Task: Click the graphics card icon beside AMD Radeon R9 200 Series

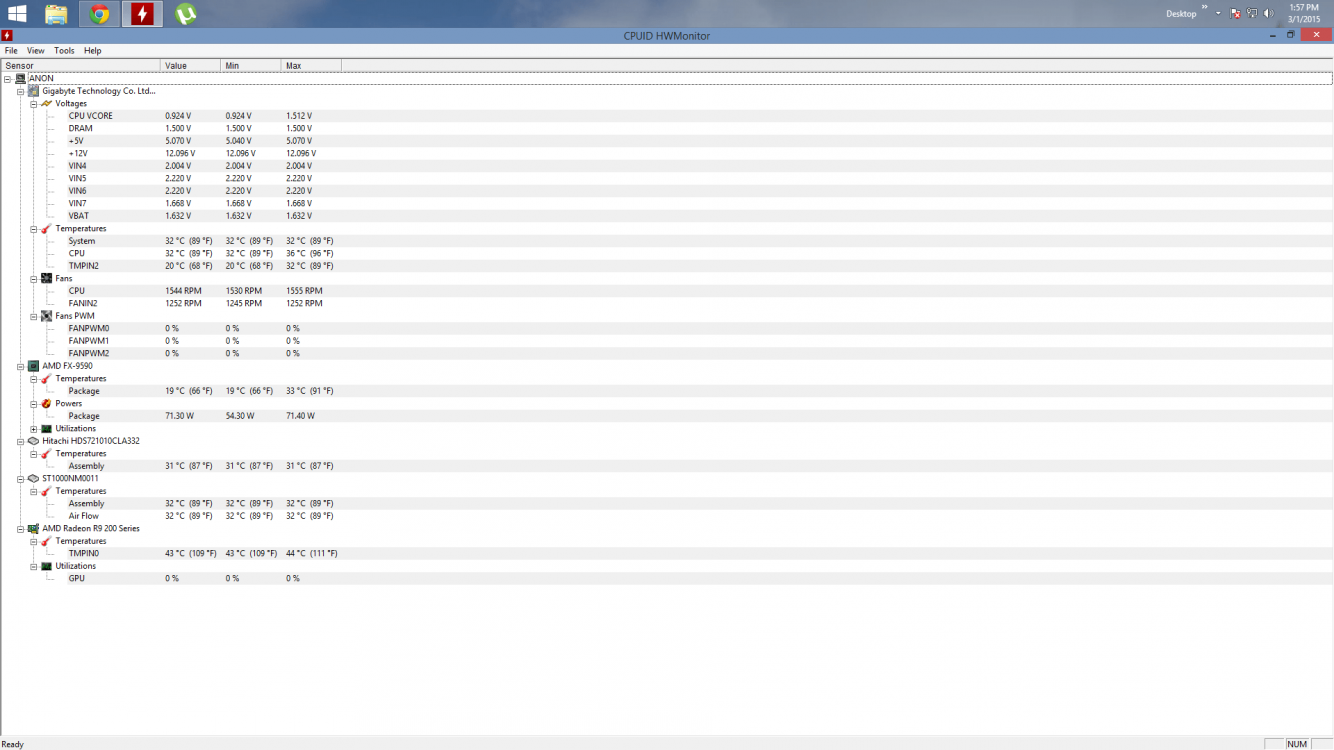Action: point(33,528)
